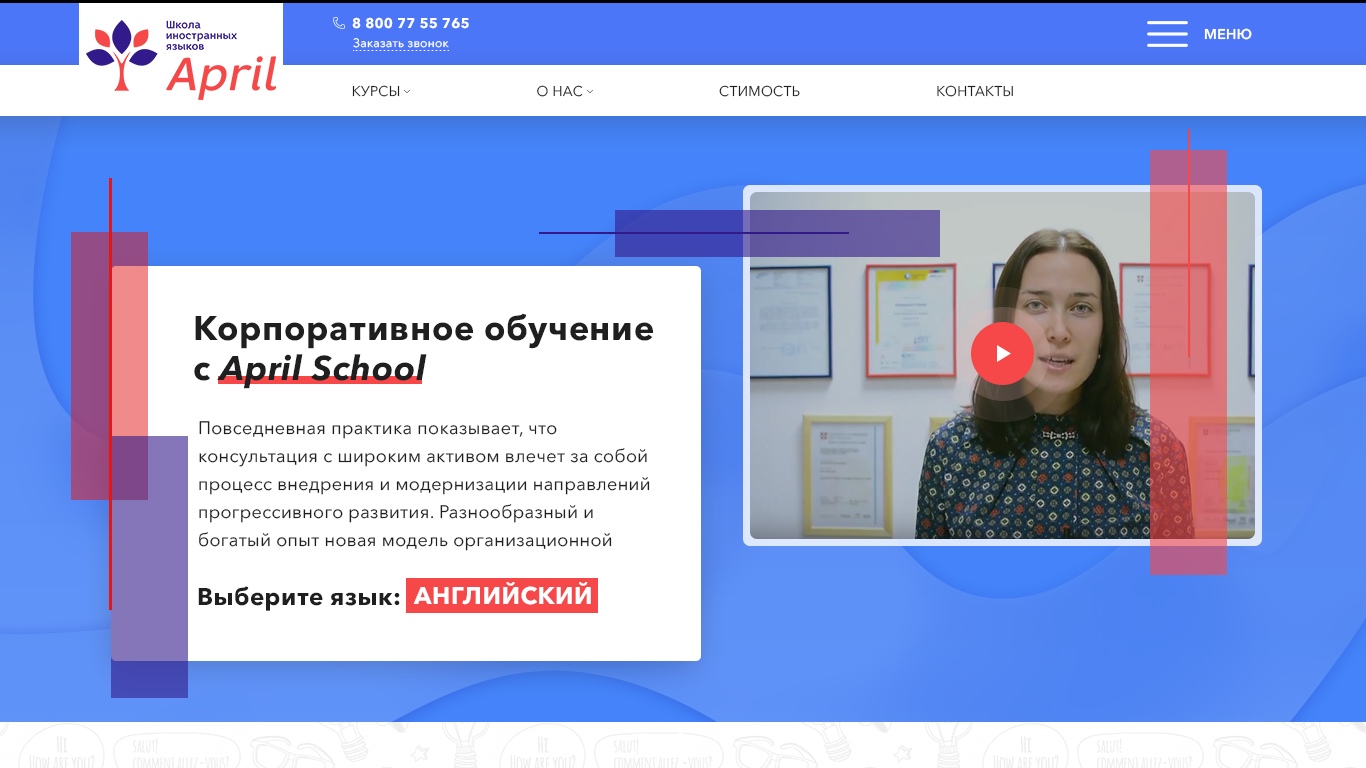Click the Заказать звонок link
This screenshot has width=1366, height=768.
click(401, 44)
